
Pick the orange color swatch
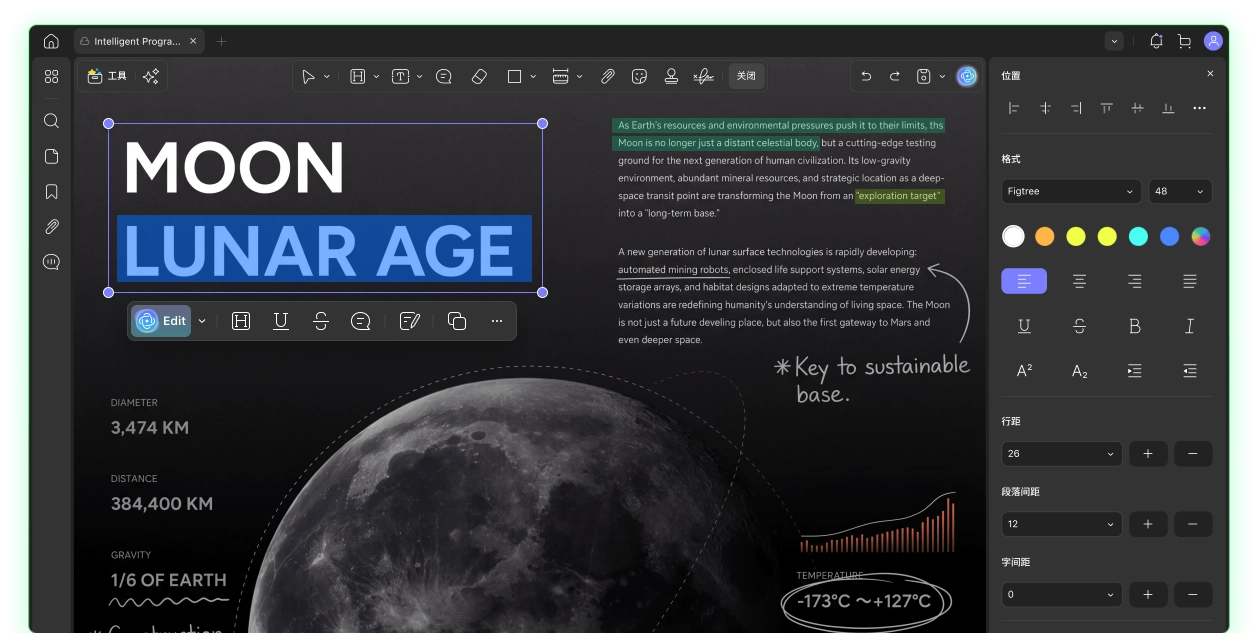[1044, 236]
